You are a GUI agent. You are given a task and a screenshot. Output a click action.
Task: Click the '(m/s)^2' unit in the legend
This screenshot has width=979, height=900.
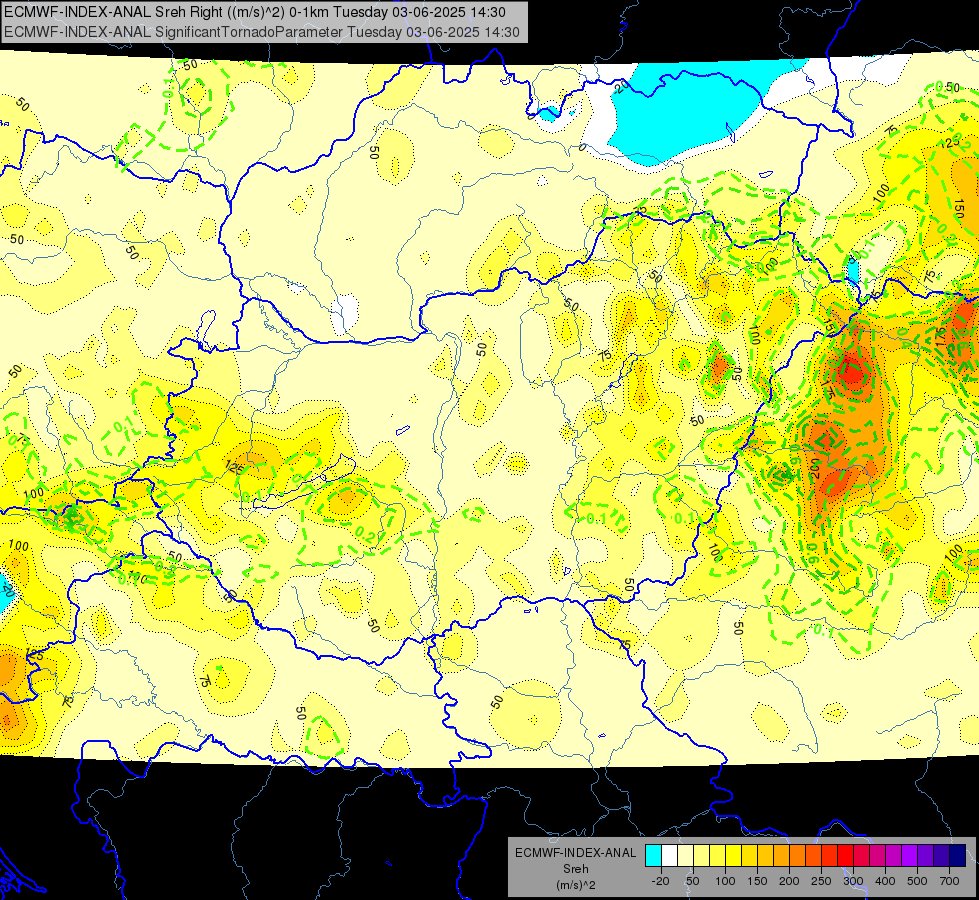click(x=575, y=885)
